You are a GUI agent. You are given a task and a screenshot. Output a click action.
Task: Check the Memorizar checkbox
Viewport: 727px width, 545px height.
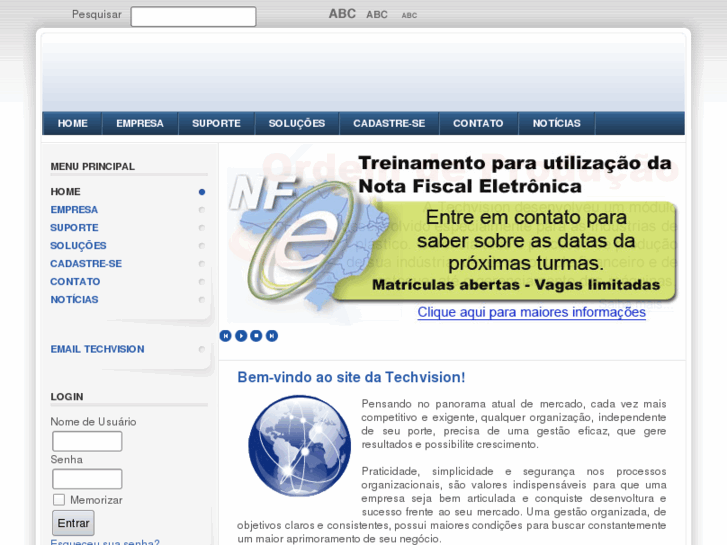pyautogui.click(x=59, y=500)
